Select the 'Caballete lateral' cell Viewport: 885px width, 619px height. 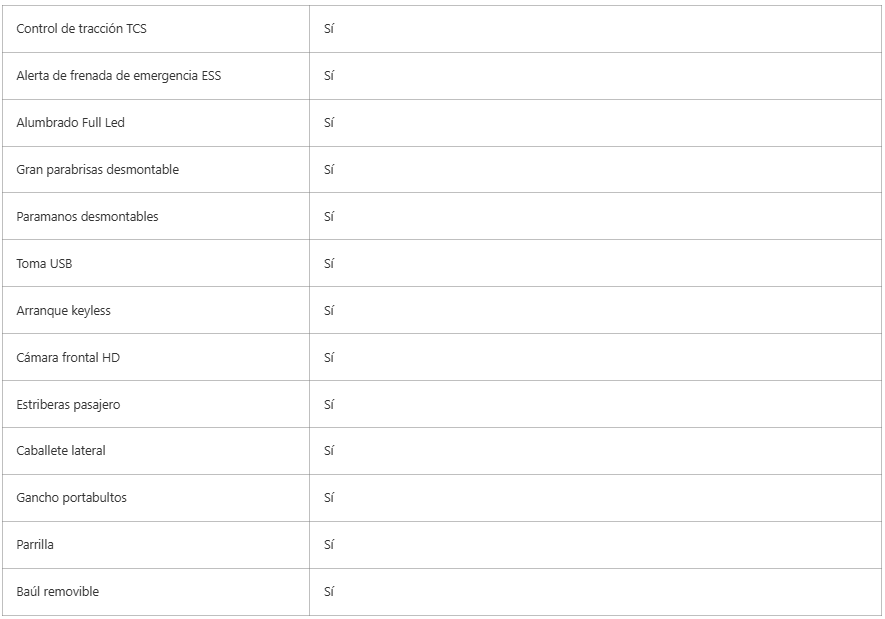(61, 451)
